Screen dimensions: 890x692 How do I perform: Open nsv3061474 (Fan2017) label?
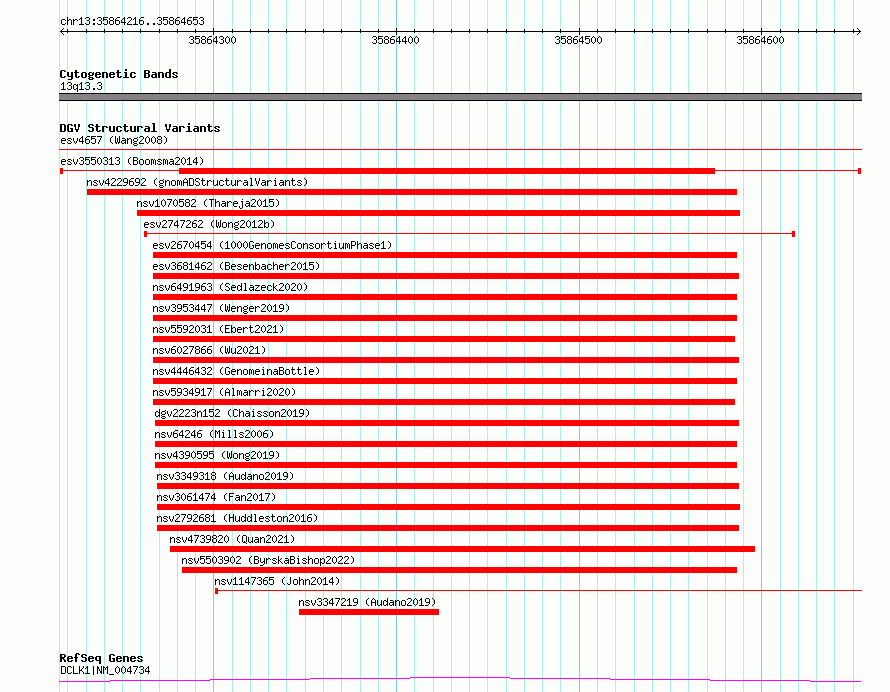216,497
